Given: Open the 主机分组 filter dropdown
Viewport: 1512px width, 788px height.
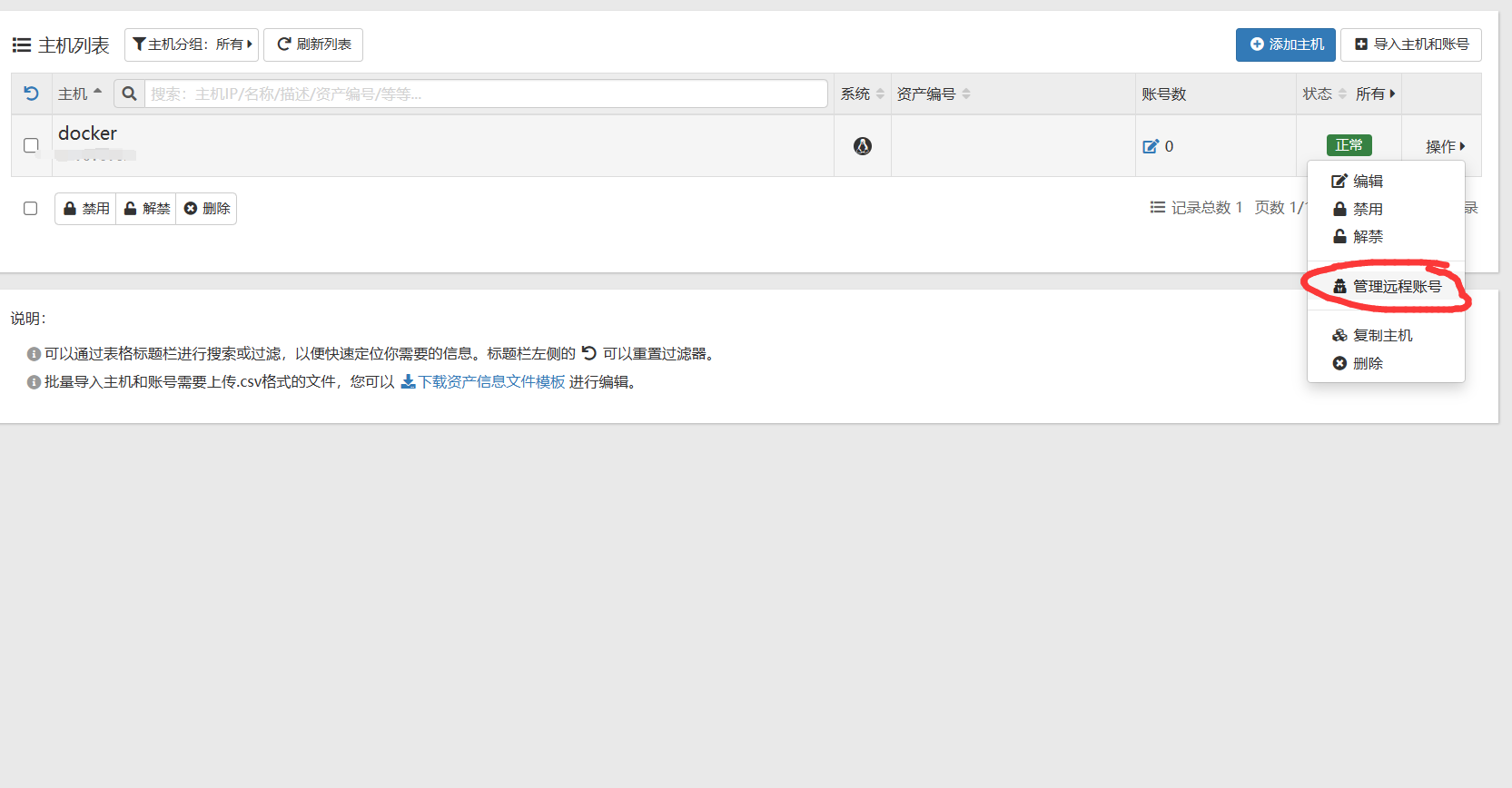Looking at the screenshot, I should 192,44.
